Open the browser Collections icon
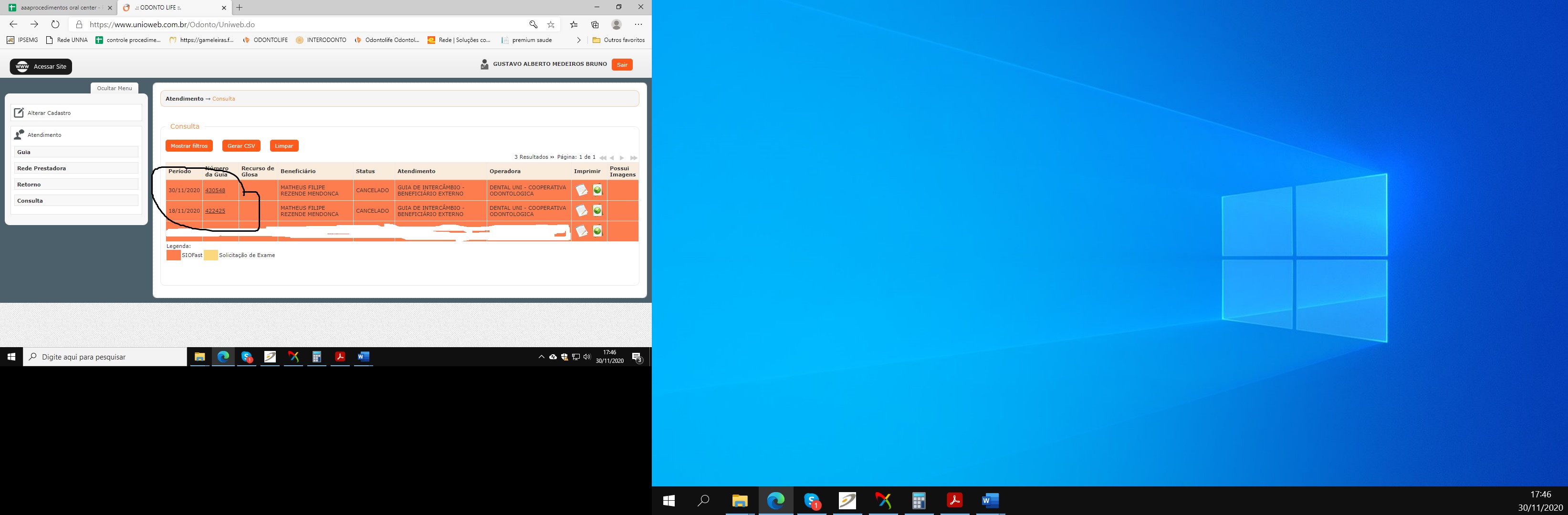Image resolution: width=1568 pixels, height=515 pixels. [x=595, y=24]
